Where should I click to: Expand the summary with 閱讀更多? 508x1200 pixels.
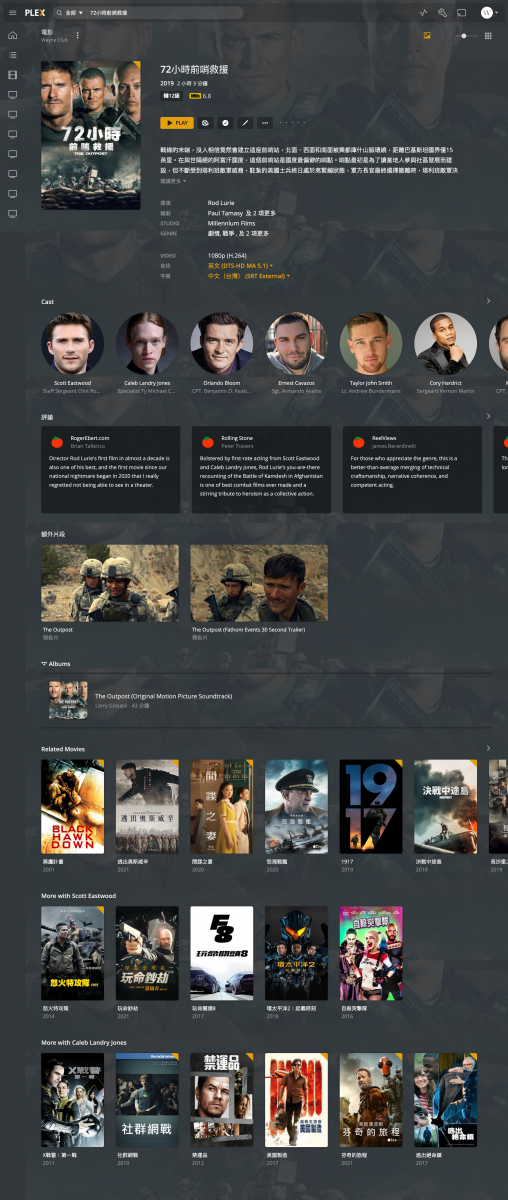point(172,181)
